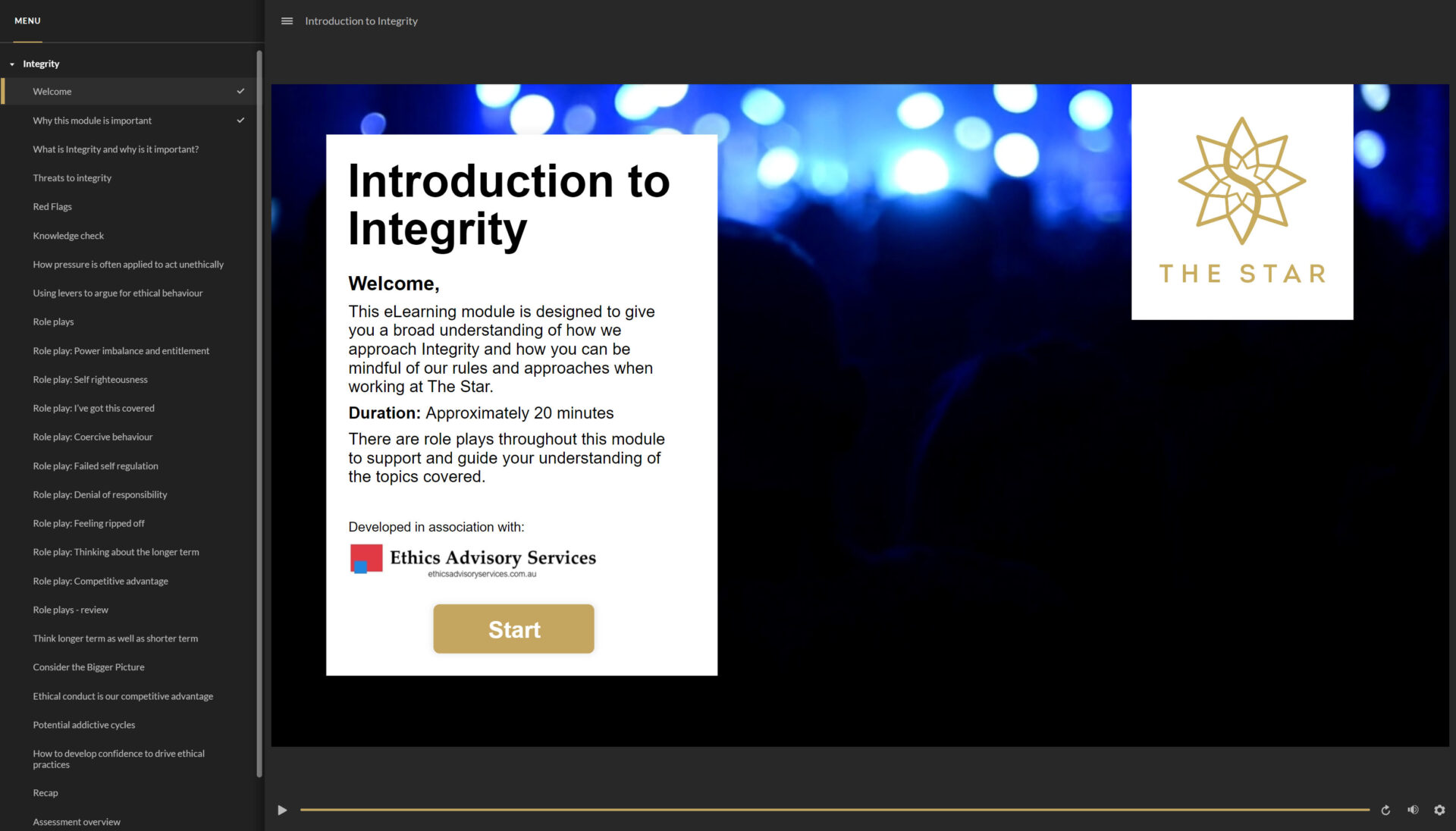Viewport: 1456px width, 831px height.
Task: Click the Welcome completed checkmark
Action: (240, 91)
